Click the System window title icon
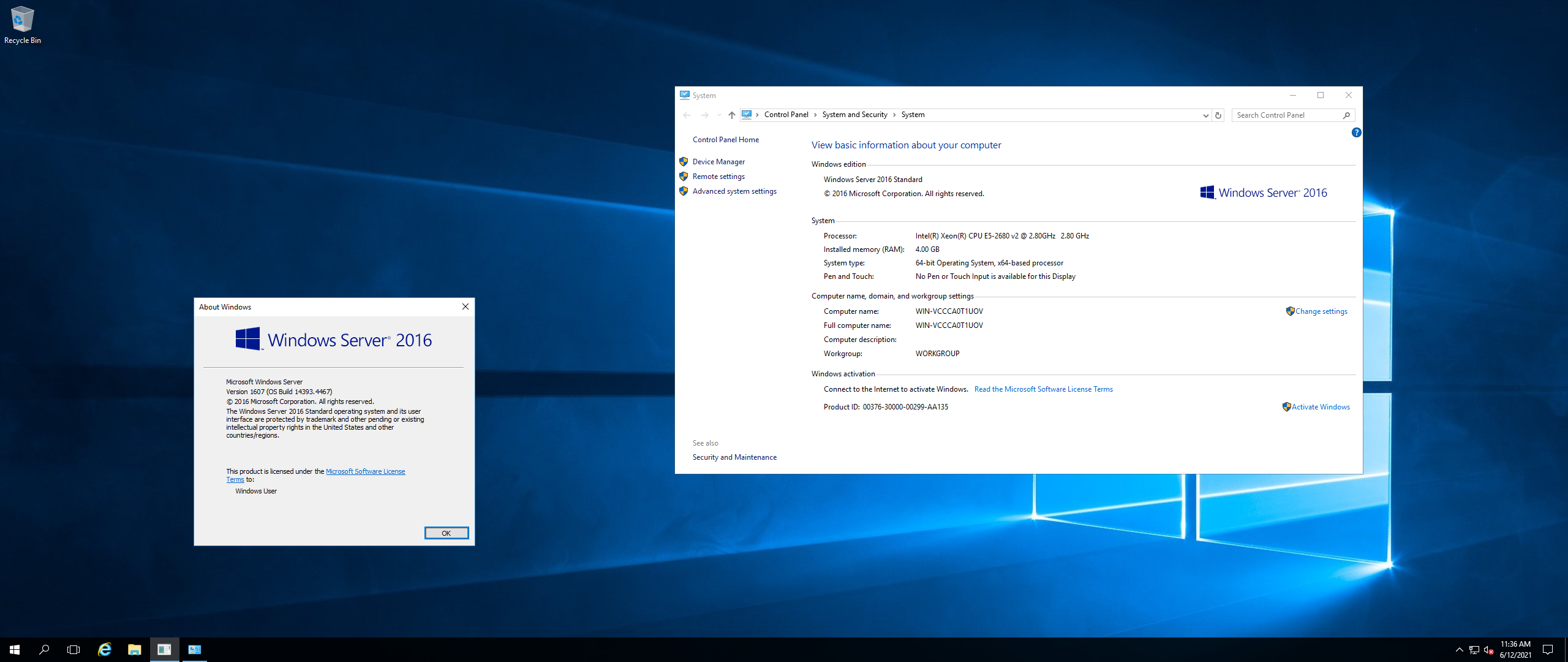 [684, 95]
